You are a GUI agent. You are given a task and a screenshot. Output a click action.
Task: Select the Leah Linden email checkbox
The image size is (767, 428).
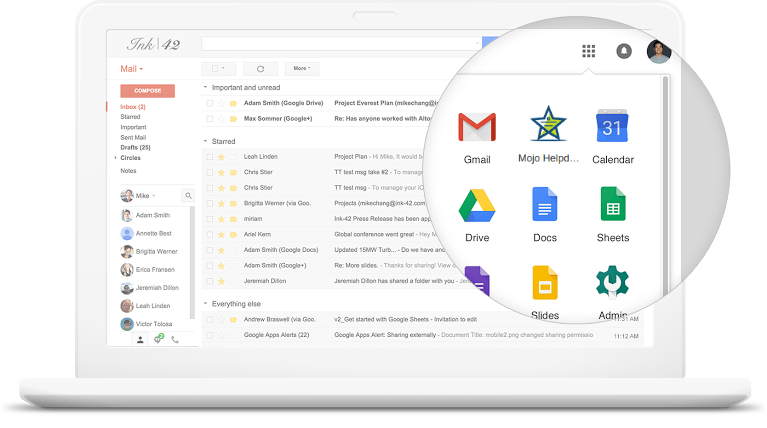[x=210, y=157]
